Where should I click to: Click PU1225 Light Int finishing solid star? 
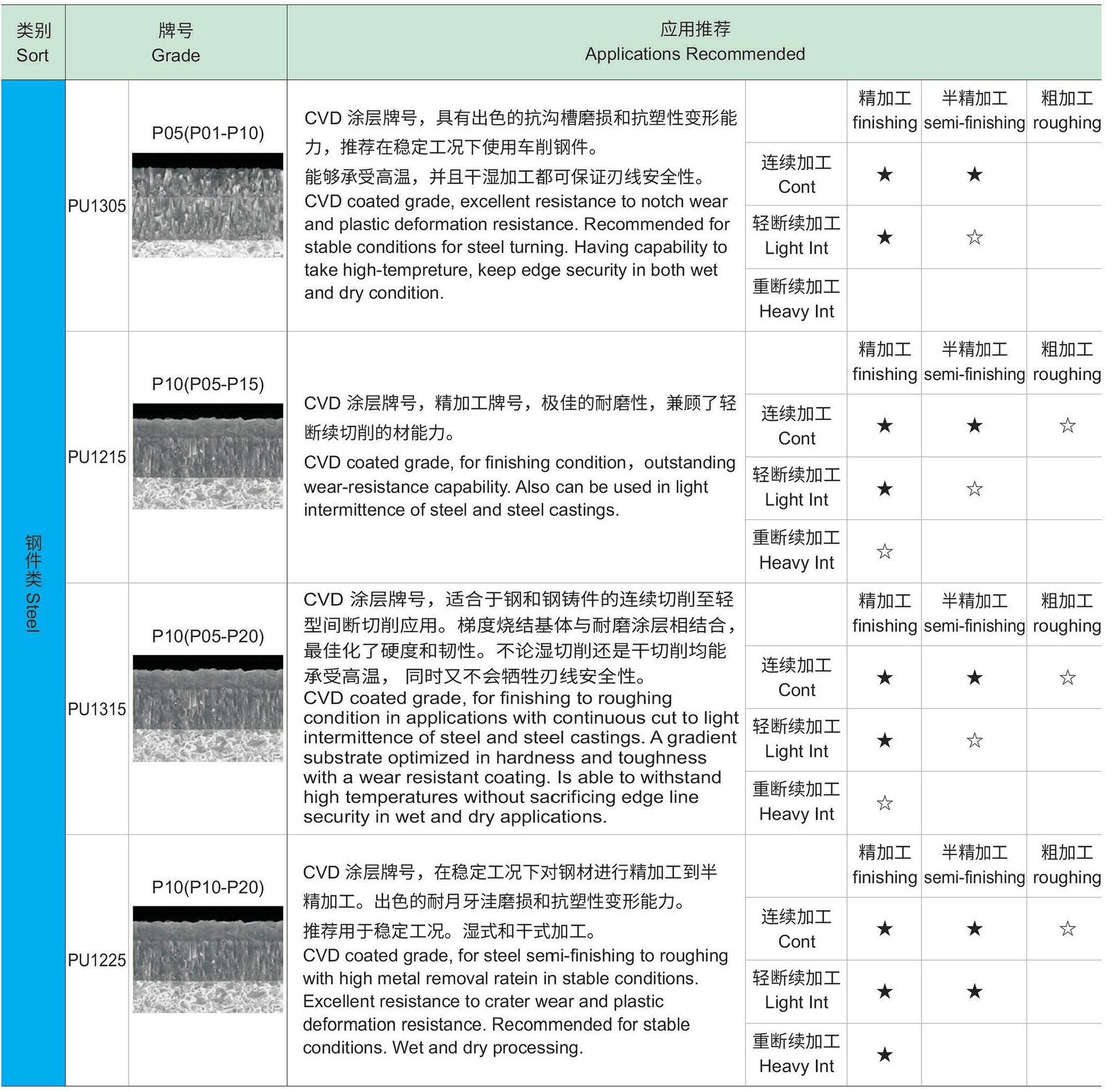[884, 991]
